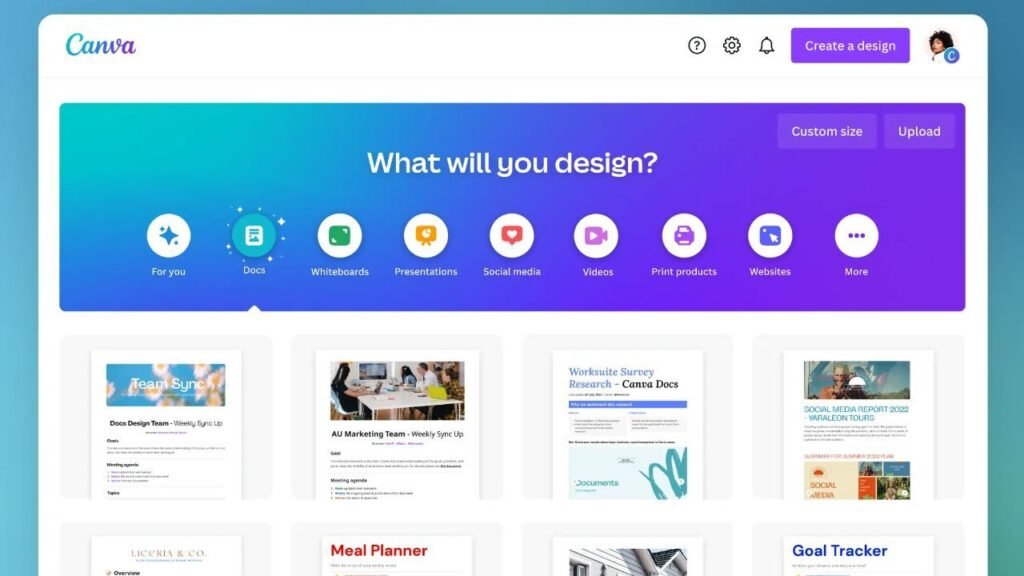Choose the Websites cursor icon

coord(770,236)
